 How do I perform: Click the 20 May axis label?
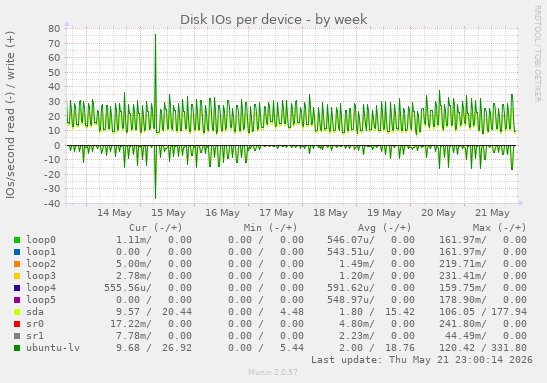(439, 213)
